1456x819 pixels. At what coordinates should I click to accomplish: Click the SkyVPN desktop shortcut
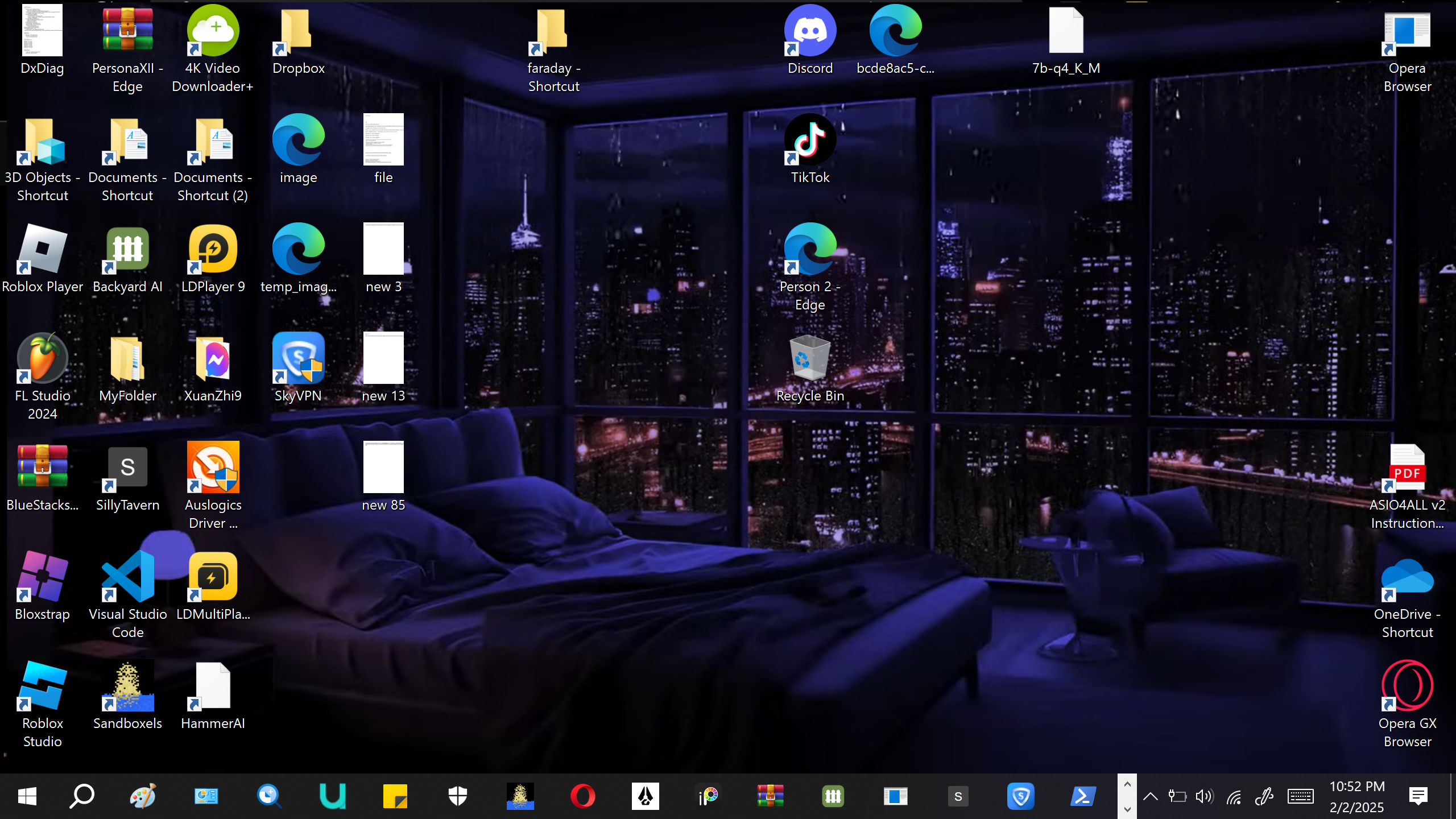point(298,359)
